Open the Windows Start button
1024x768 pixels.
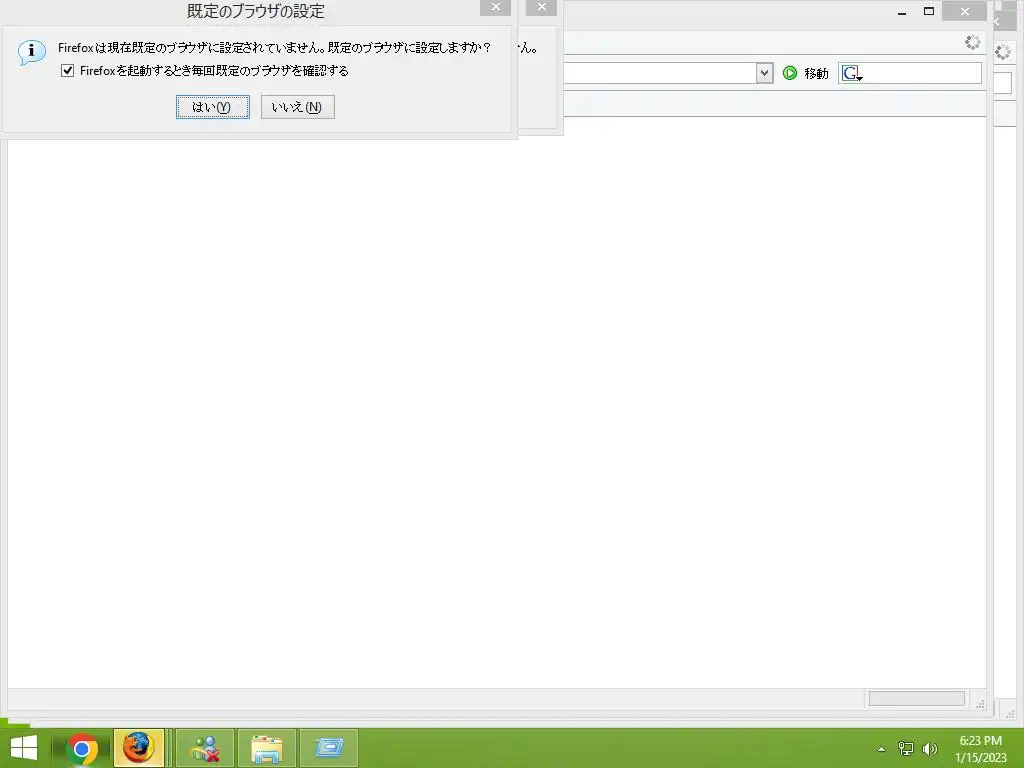24,748
